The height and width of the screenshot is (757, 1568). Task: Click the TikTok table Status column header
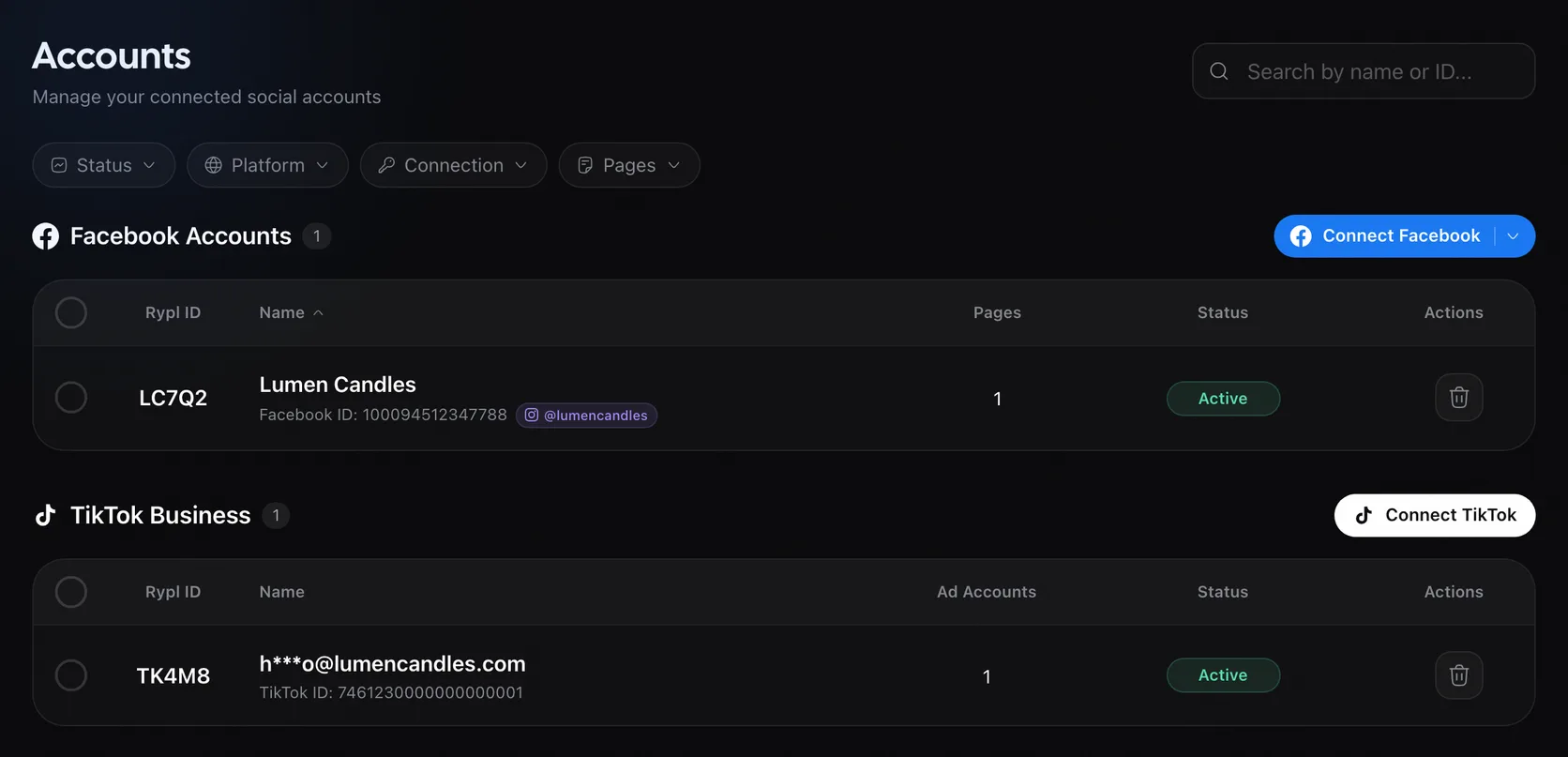(x=1223, y=592)
